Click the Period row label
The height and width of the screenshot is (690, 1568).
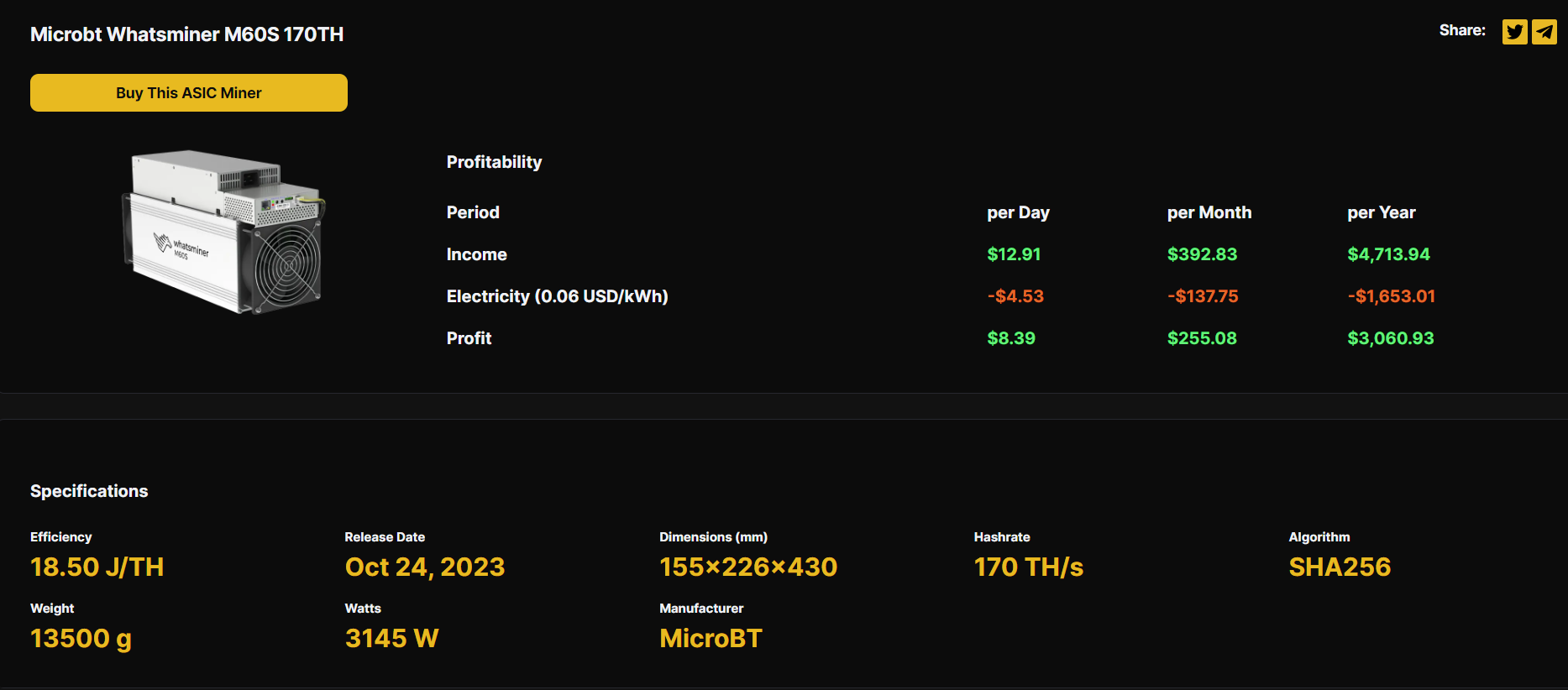pos(473,212)
